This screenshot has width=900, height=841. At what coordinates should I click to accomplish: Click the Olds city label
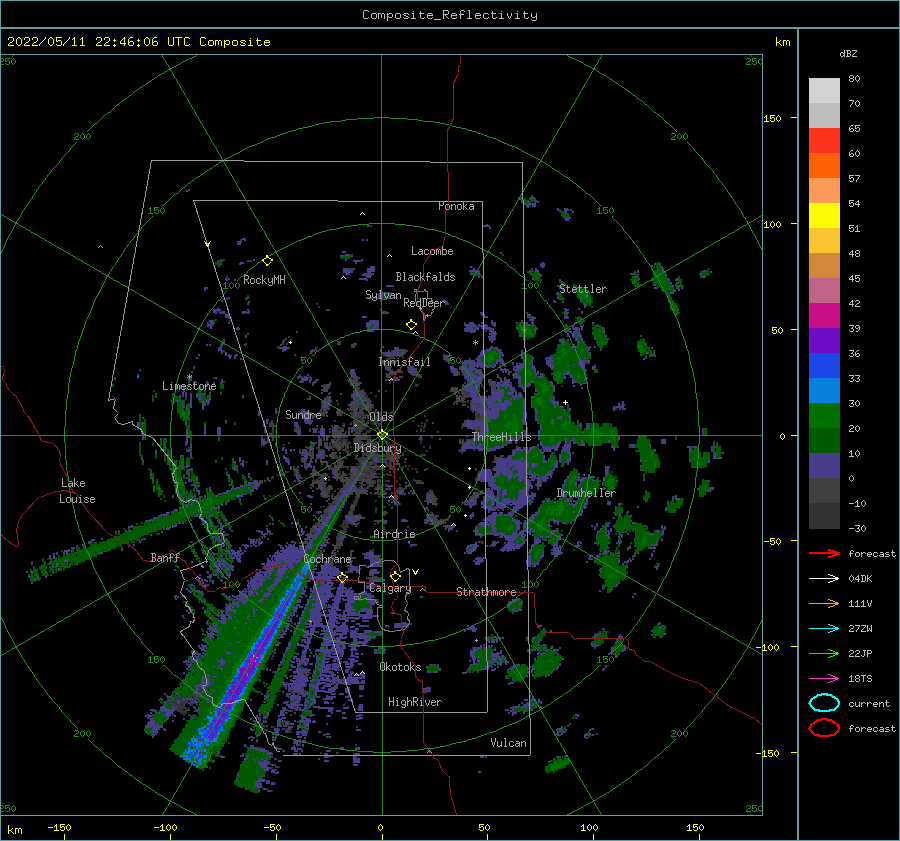coord(381,417)
